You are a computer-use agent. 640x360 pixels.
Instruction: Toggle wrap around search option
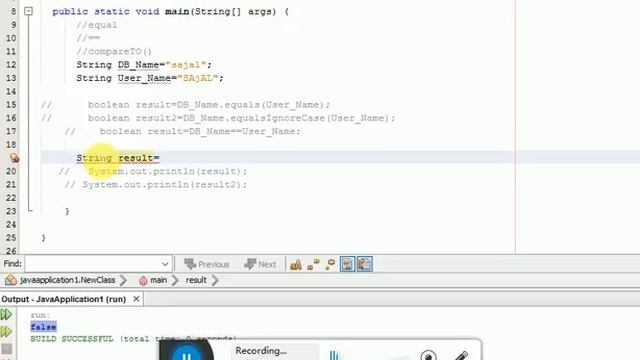(x=364, y=264)
